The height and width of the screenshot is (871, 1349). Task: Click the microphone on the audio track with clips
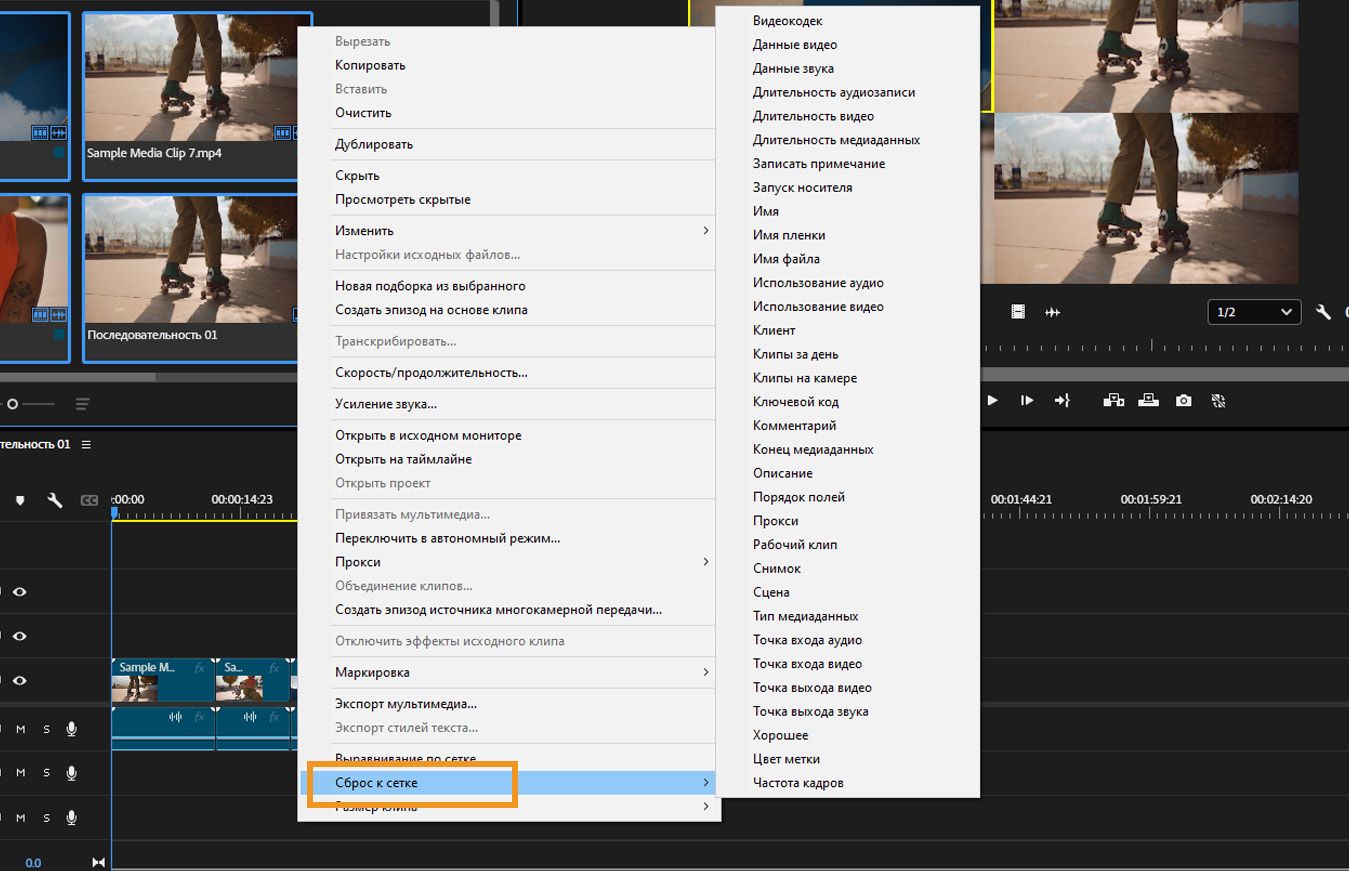pyautogui.click(x=72, y=729)
